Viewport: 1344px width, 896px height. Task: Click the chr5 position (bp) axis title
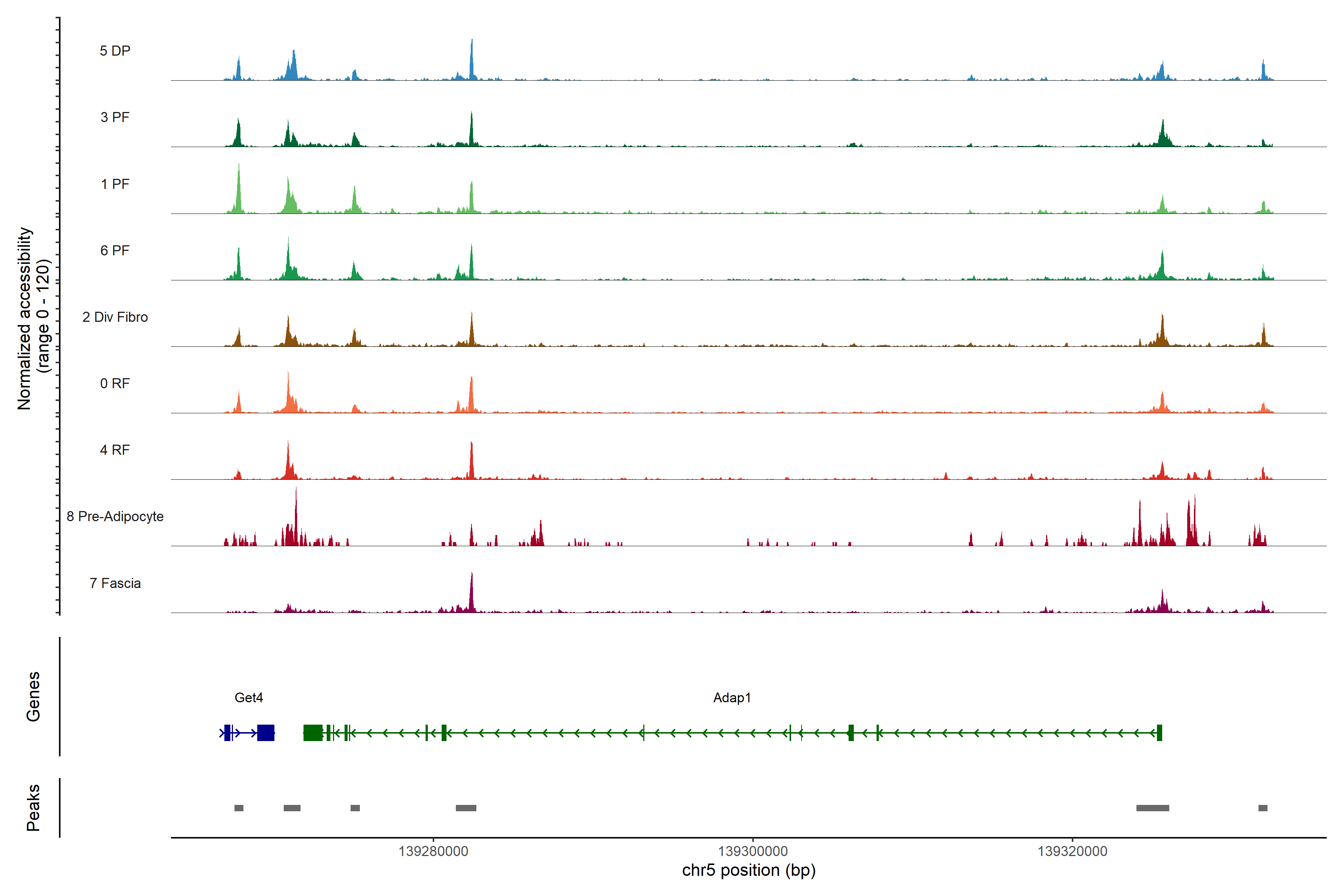tap(749, 870)
